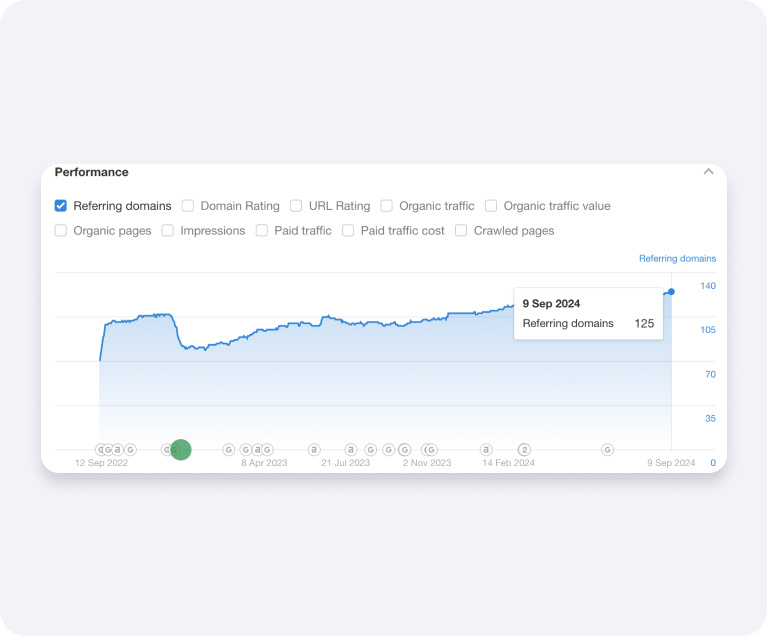Click the 105 y-axis value
This screenshot has width=767, height=636.
tap(708, 330)
